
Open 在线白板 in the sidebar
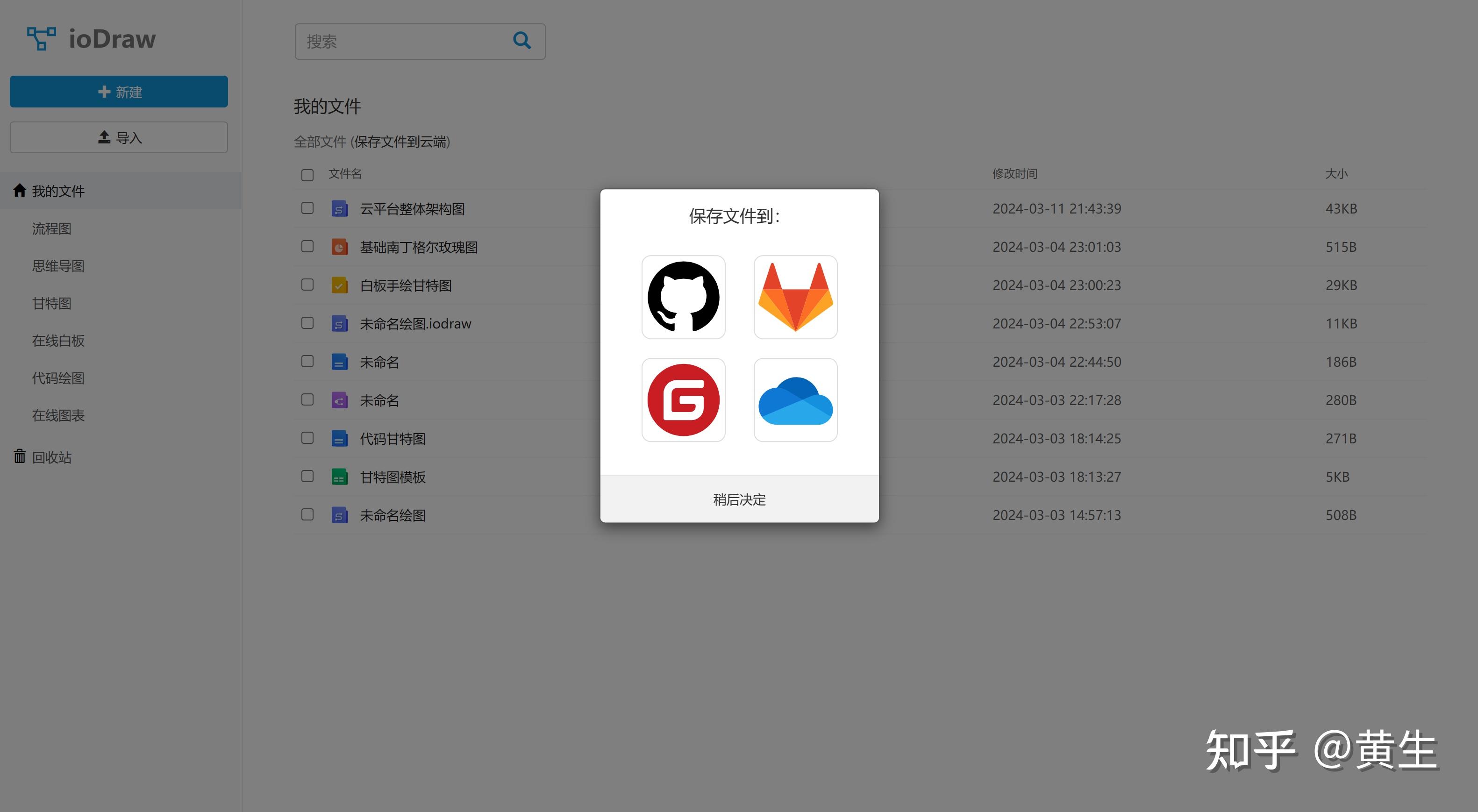coord(57,340)
